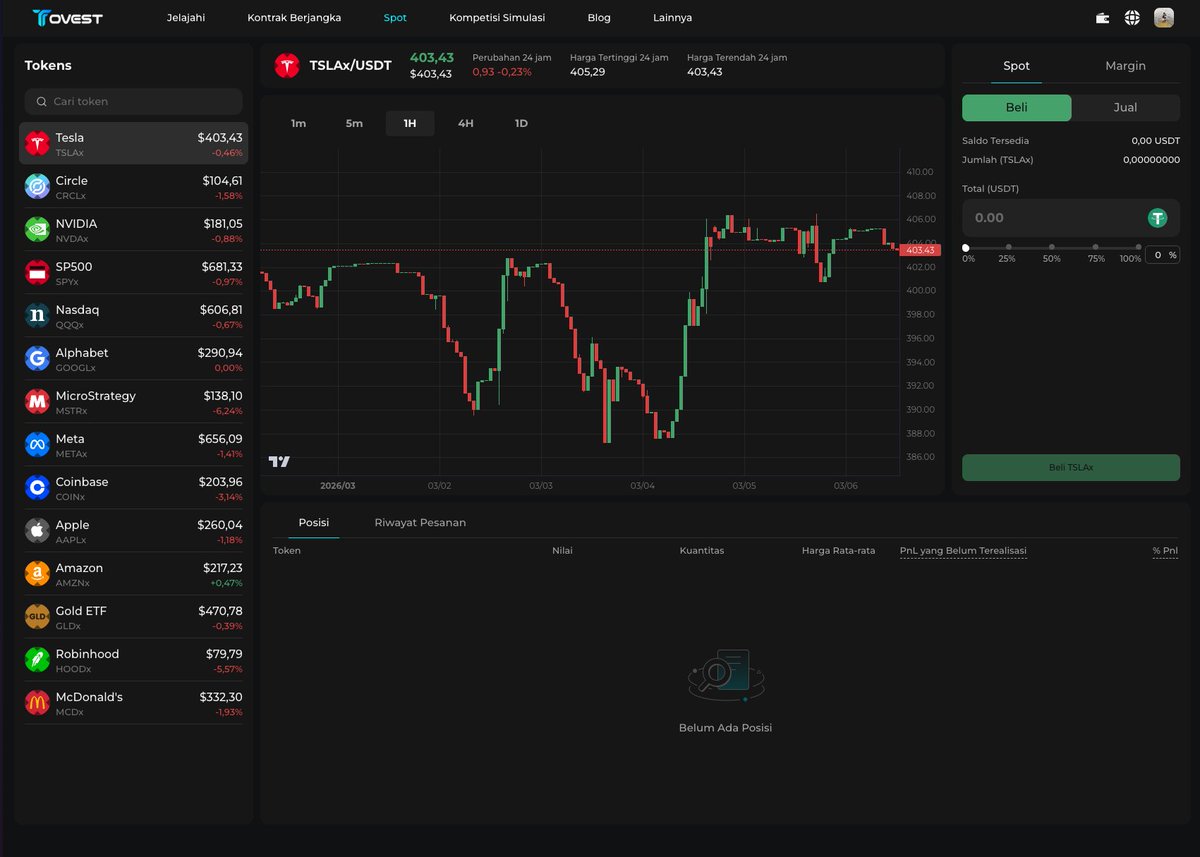This screenshot has width=1200, height=857.
Task: Click the Coinbase token logo
Action: click(37, 488)
